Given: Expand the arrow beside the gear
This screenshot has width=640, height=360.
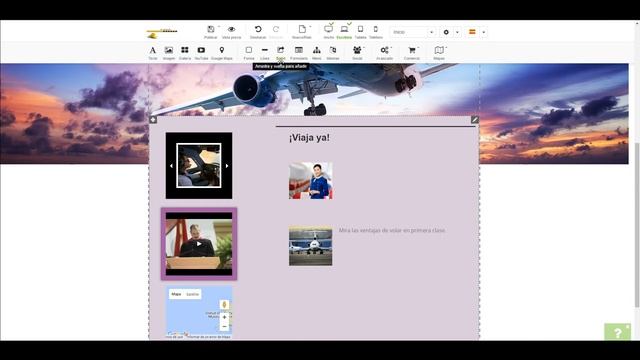Looking at the screenshot, I should [457, 32].
